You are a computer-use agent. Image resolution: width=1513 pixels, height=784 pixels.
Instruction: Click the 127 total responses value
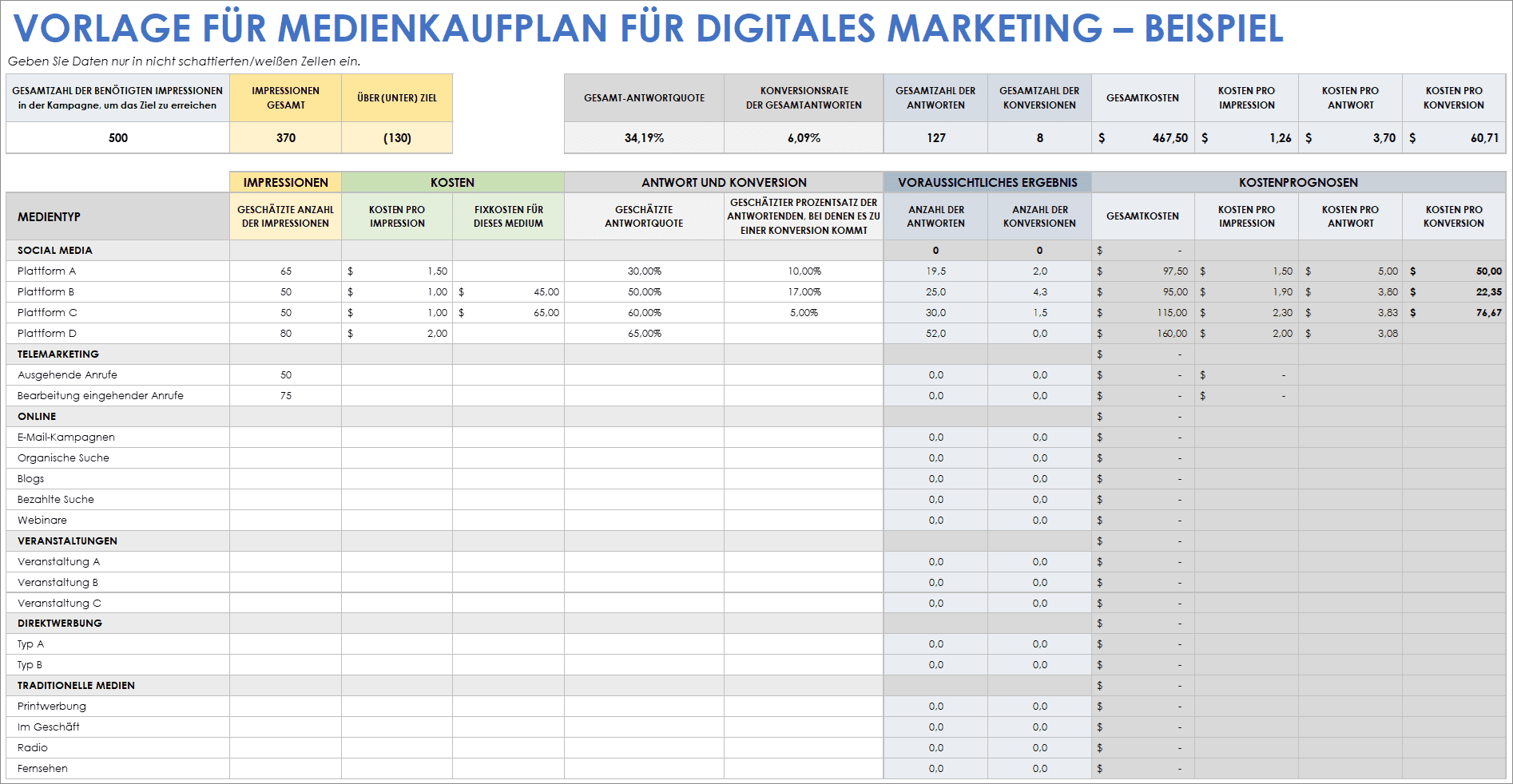[935, 137]
